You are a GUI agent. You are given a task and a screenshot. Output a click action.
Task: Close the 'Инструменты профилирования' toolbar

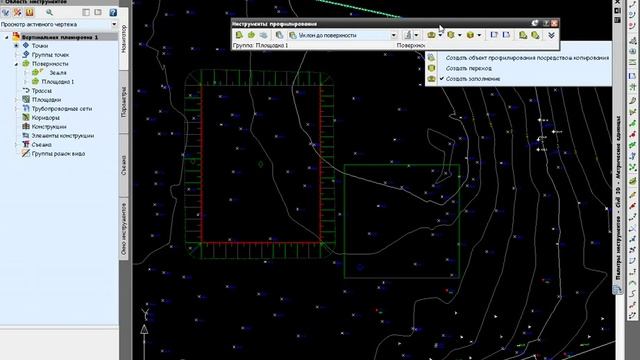point(554,24)
